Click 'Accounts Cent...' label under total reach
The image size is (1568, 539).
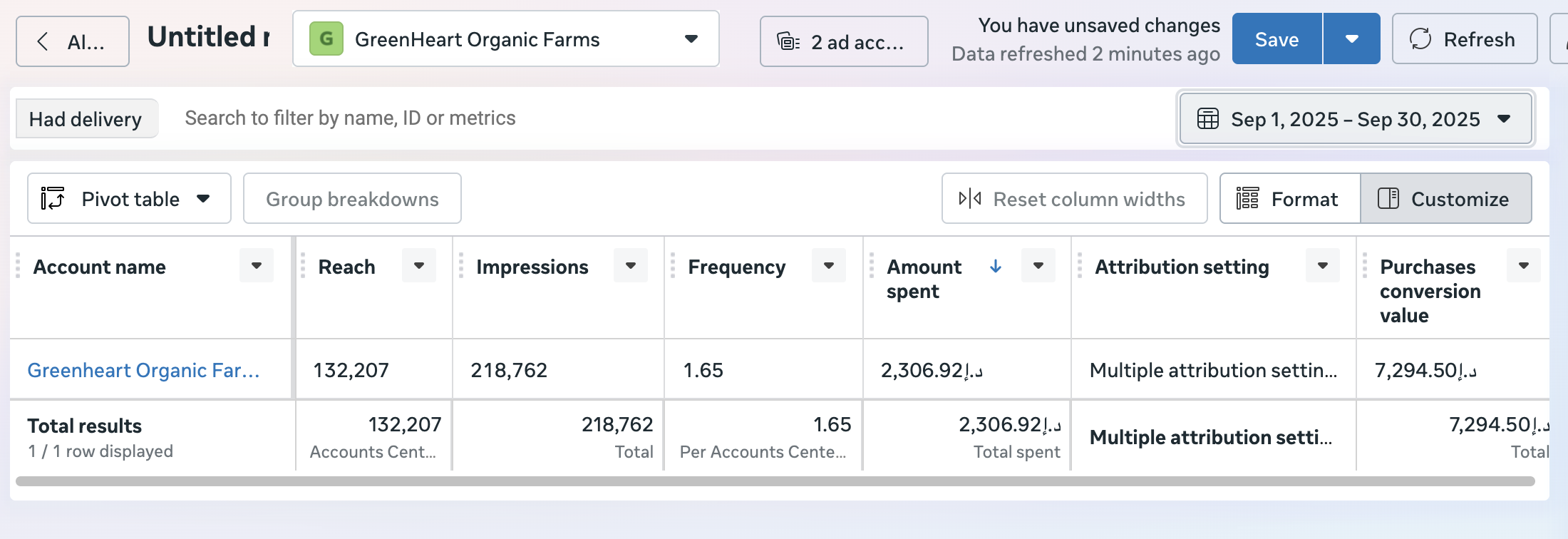373,452
